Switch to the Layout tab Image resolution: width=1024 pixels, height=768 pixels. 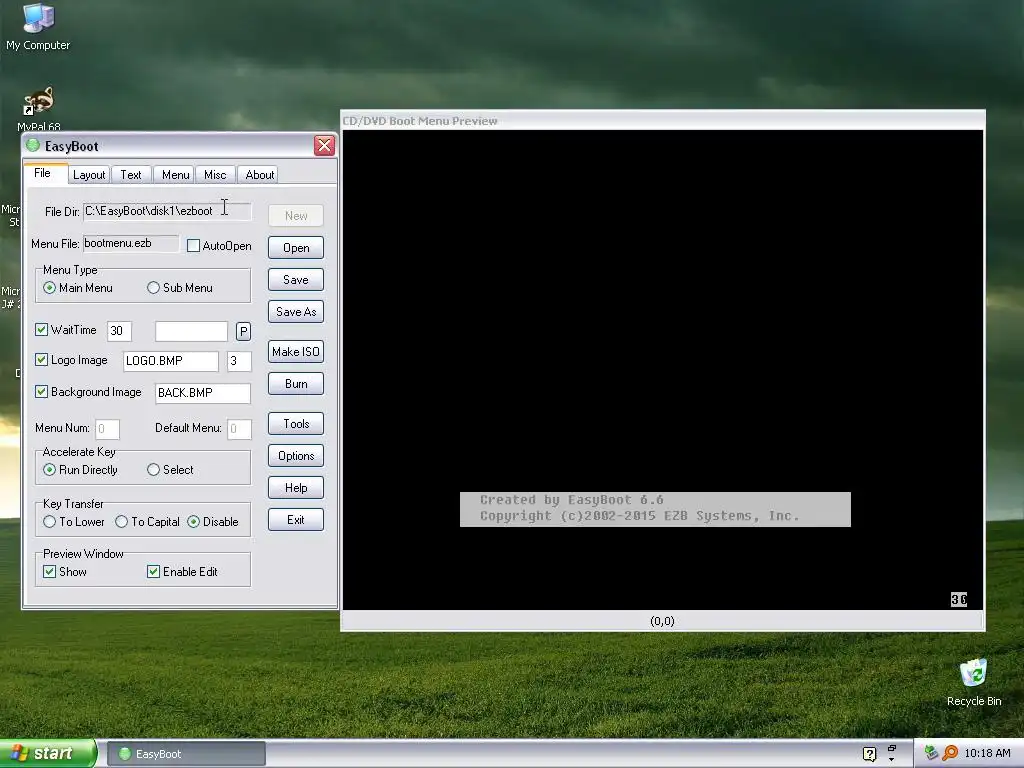89,175
